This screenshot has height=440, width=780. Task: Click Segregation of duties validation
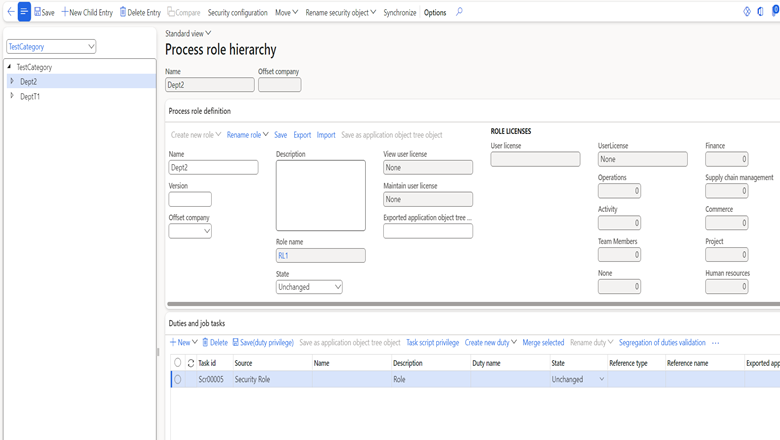[662, 343]
